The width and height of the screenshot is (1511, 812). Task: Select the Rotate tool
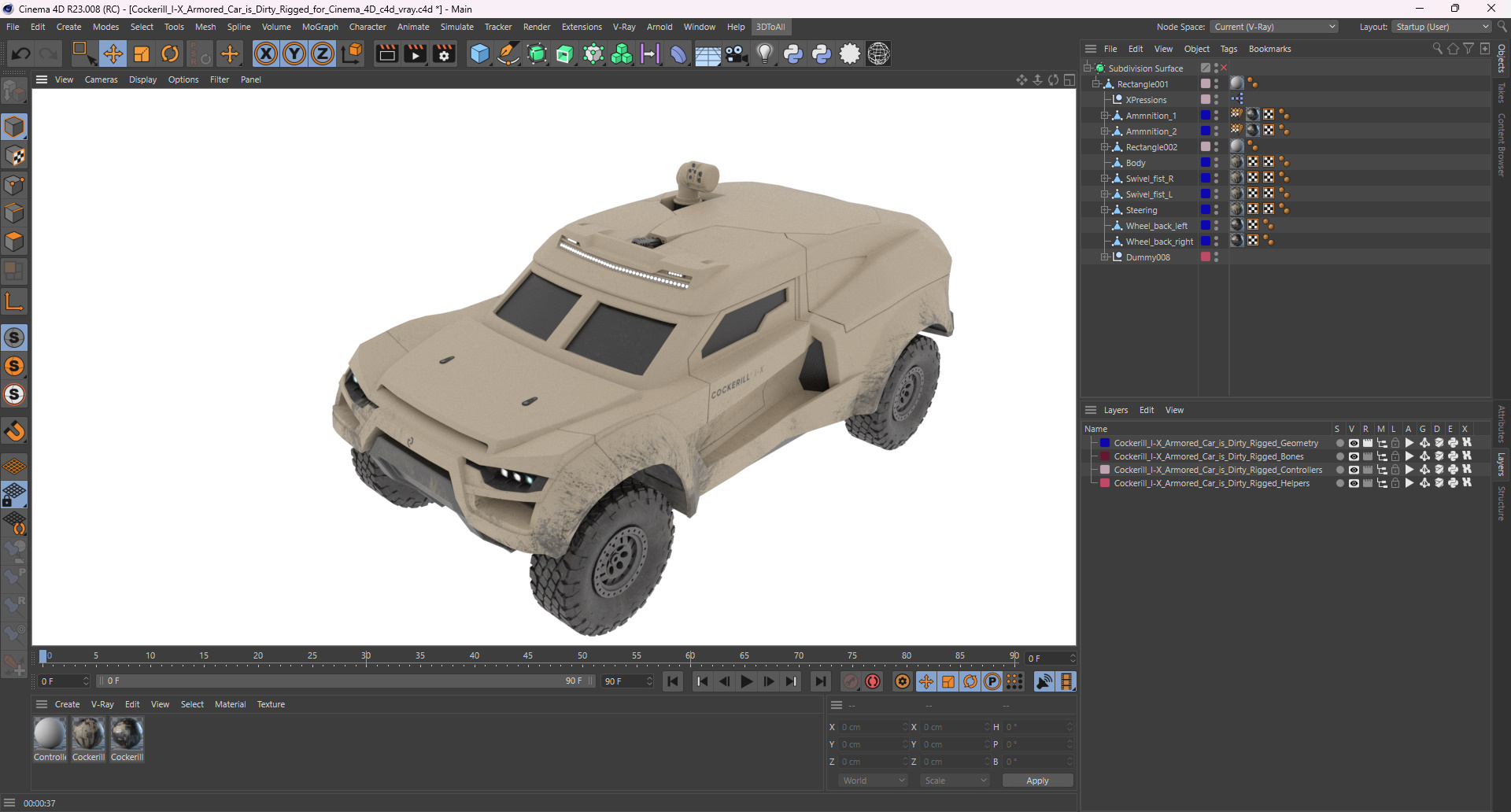(170, 54)
